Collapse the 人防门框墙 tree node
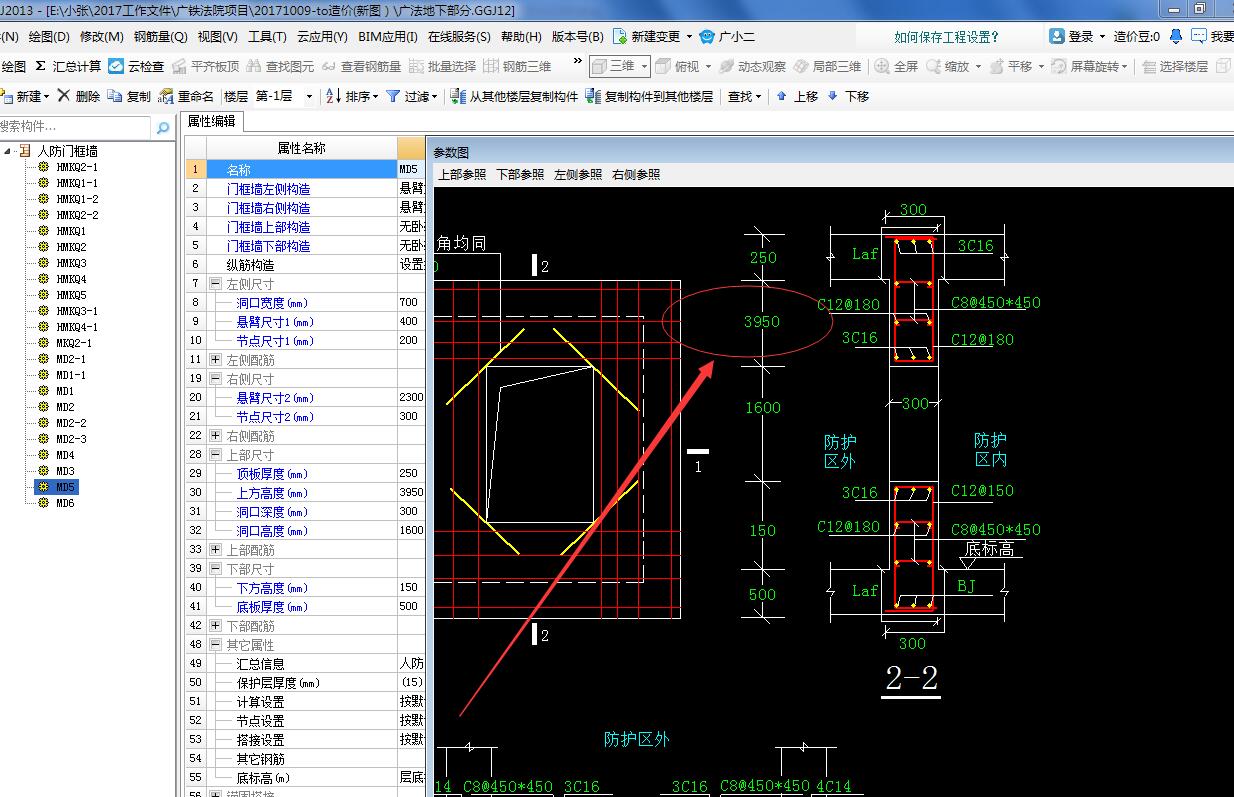Screen dimensions: 1234x797 tap(8, 151)
